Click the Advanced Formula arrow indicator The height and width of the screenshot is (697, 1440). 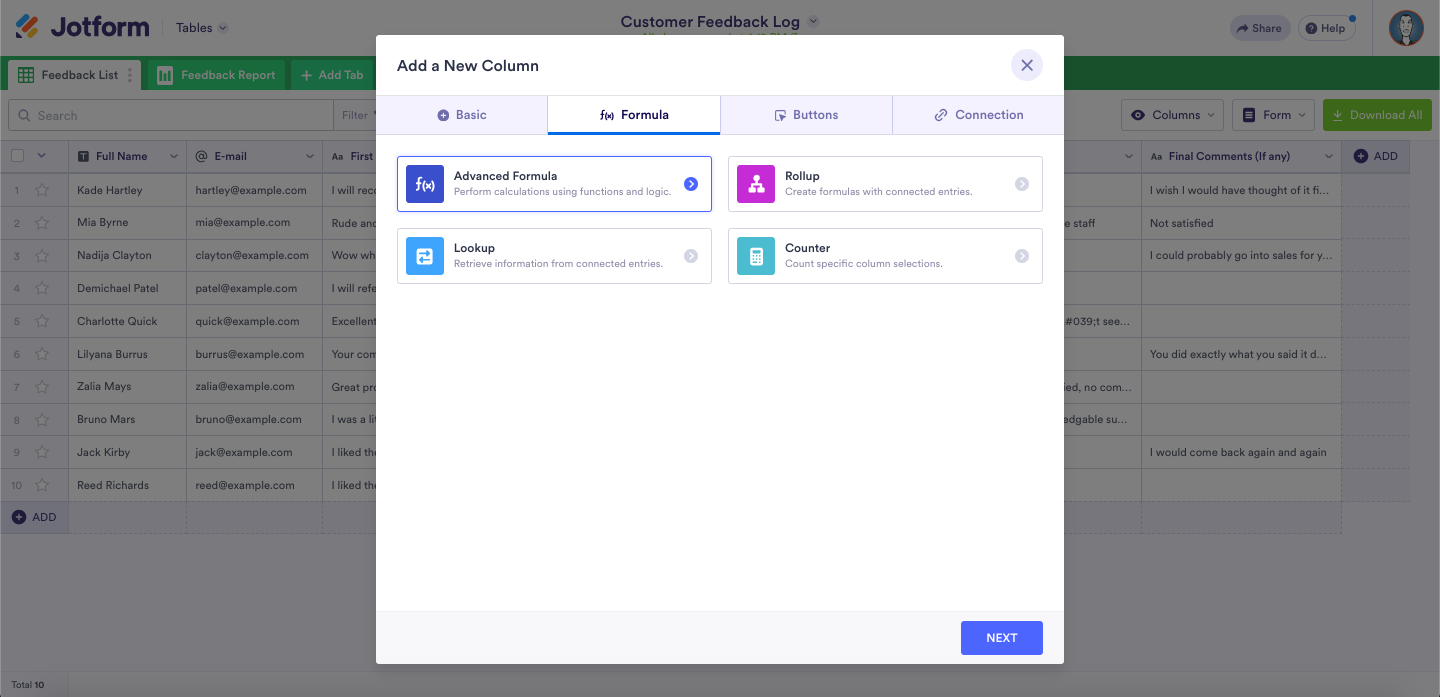click(x=691, y=184)
